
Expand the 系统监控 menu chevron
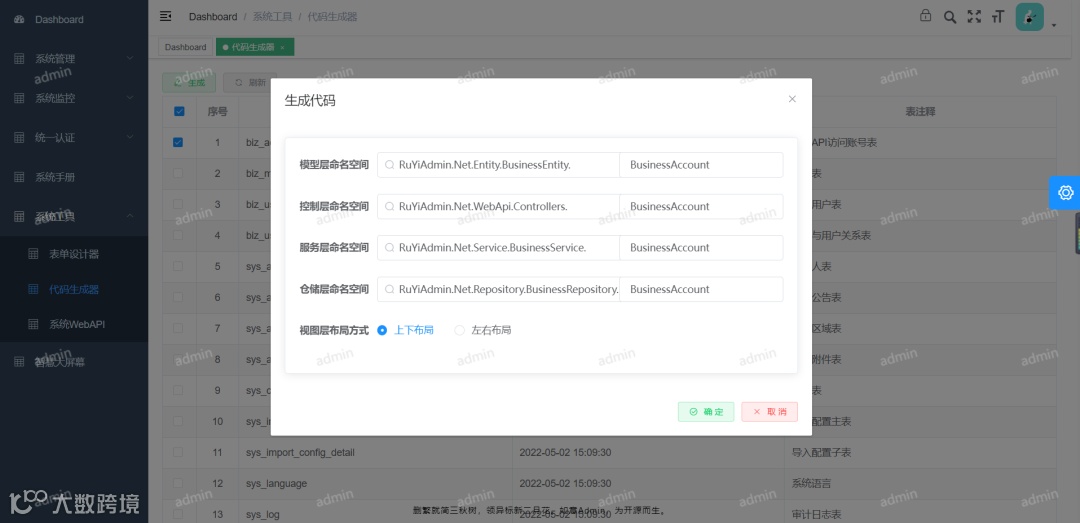[x=130, y=98]
